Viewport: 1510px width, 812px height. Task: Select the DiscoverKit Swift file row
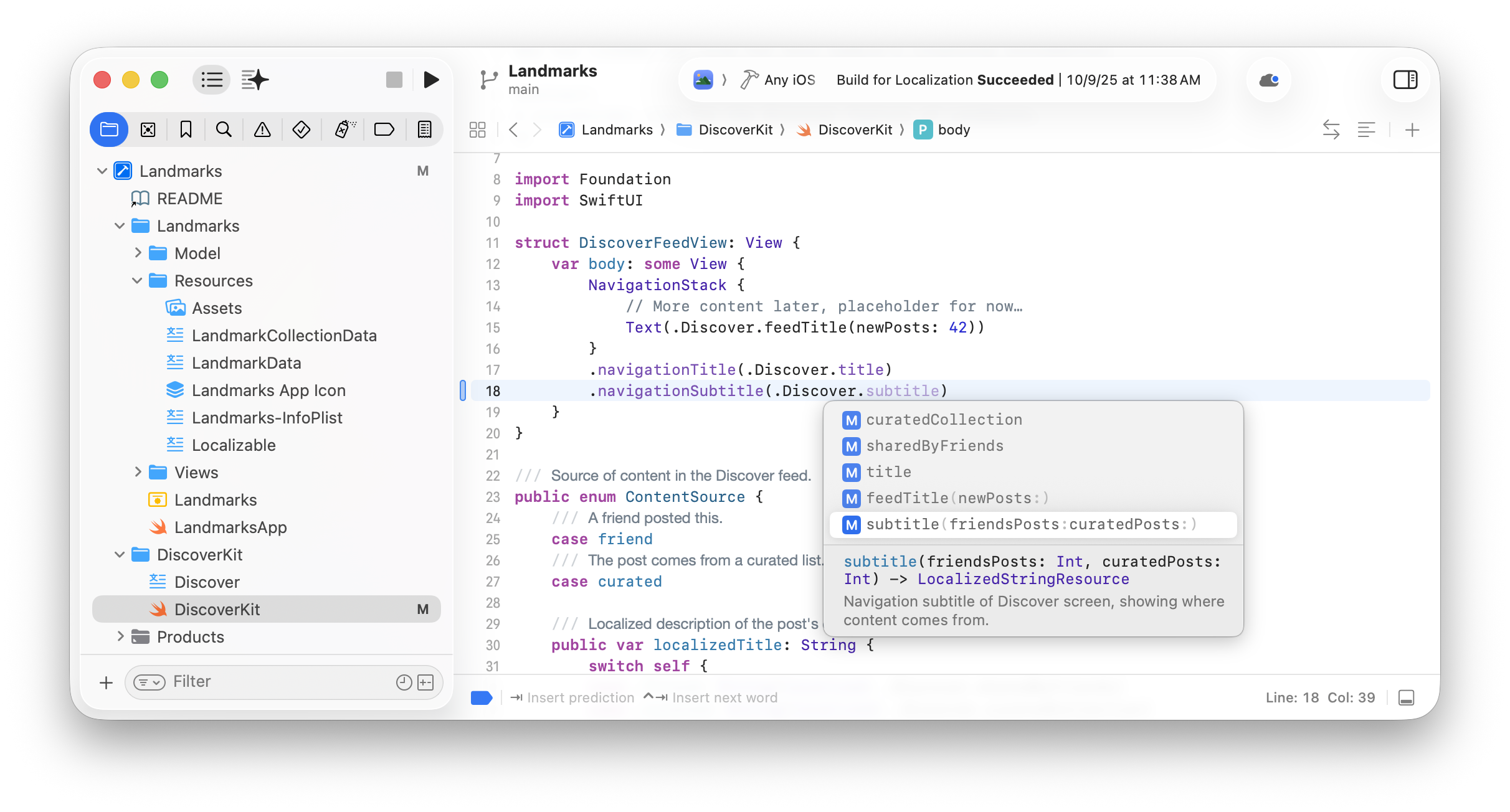click(267, 609)
